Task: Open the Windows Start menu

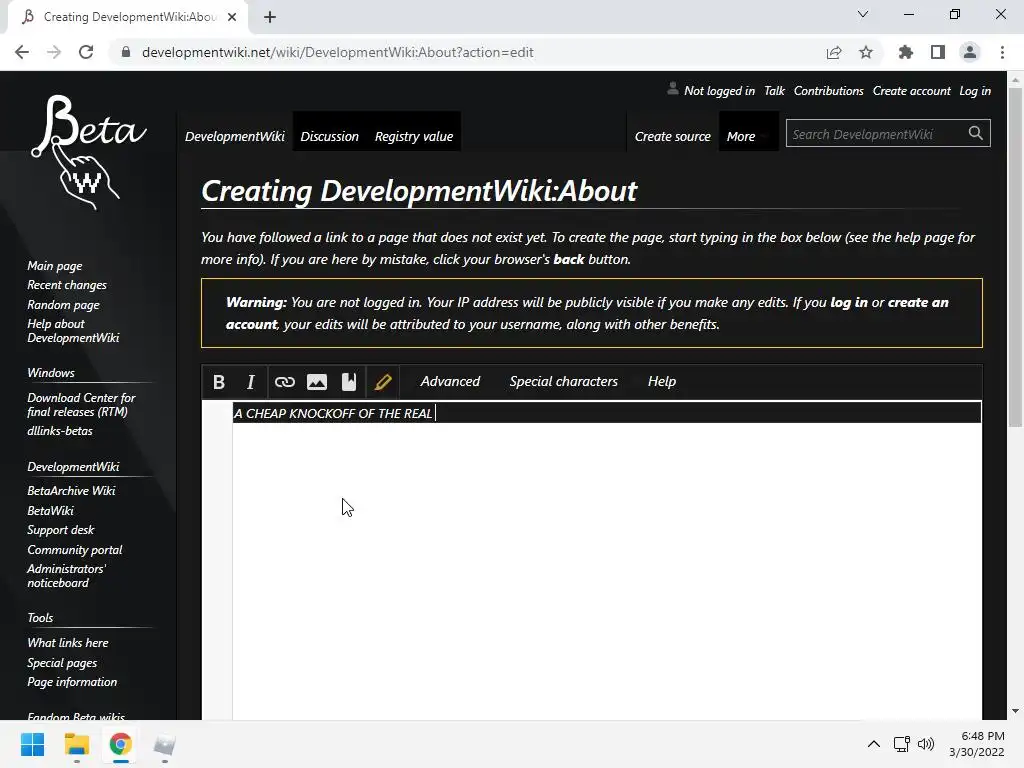Action: [32, 744]
